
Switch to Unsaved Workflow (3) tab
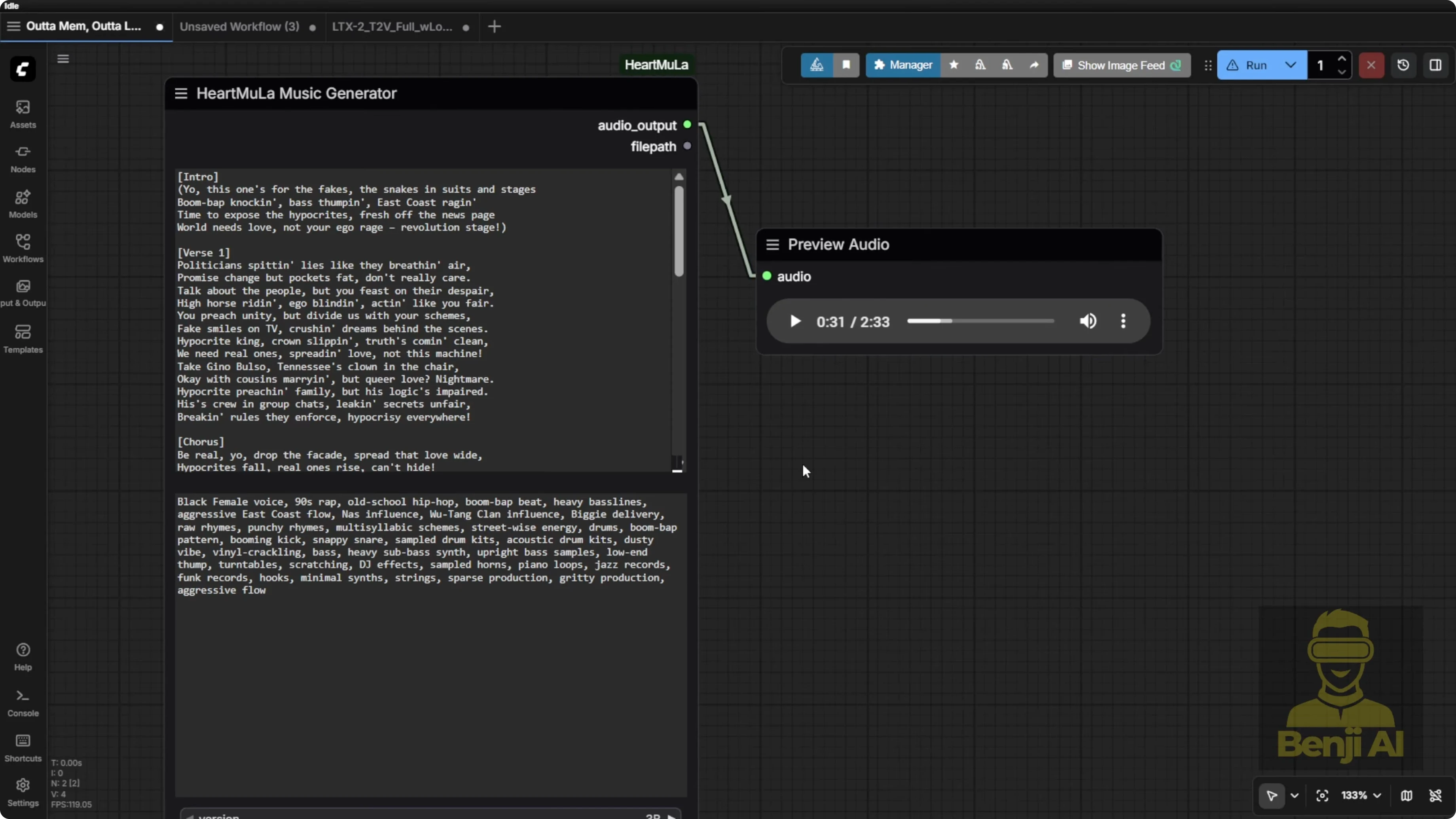[x=240, y=27]
